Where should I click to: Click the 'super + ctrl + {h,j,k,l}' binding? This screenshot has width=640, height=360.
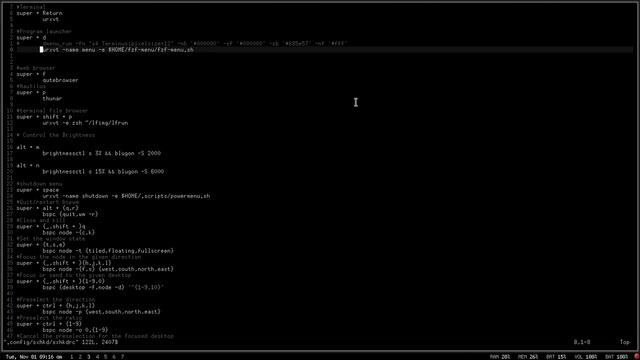coord(56,306)
